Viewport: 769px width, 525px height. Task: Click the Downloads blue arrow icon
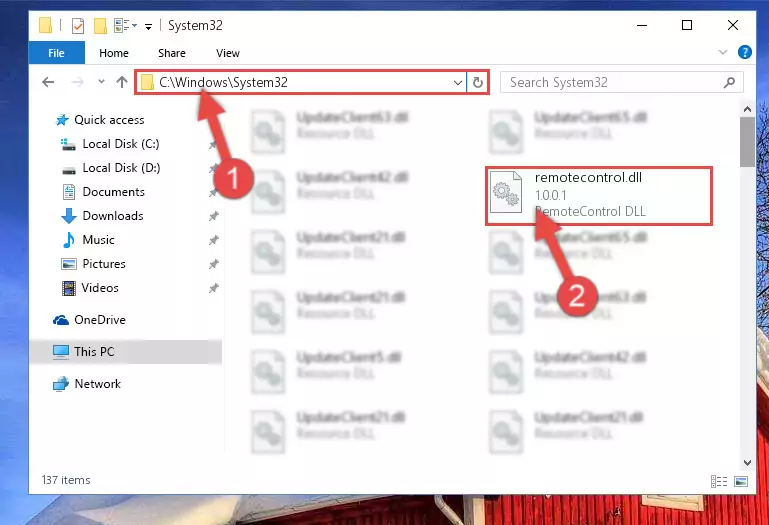click(69, 216)
